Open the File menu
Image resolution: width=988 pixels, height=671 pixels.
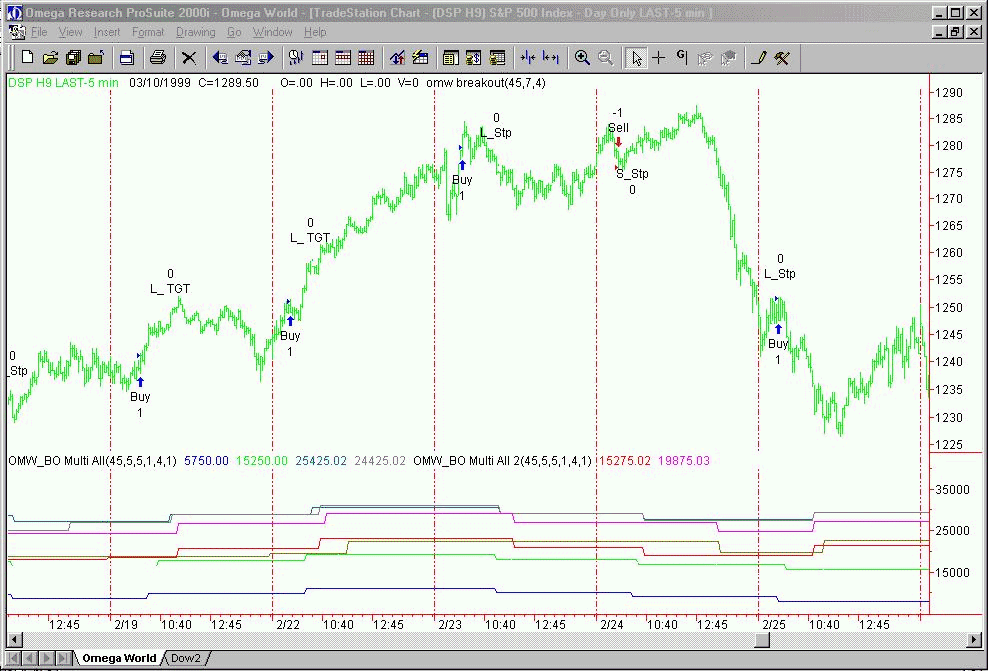coord(39,32)
